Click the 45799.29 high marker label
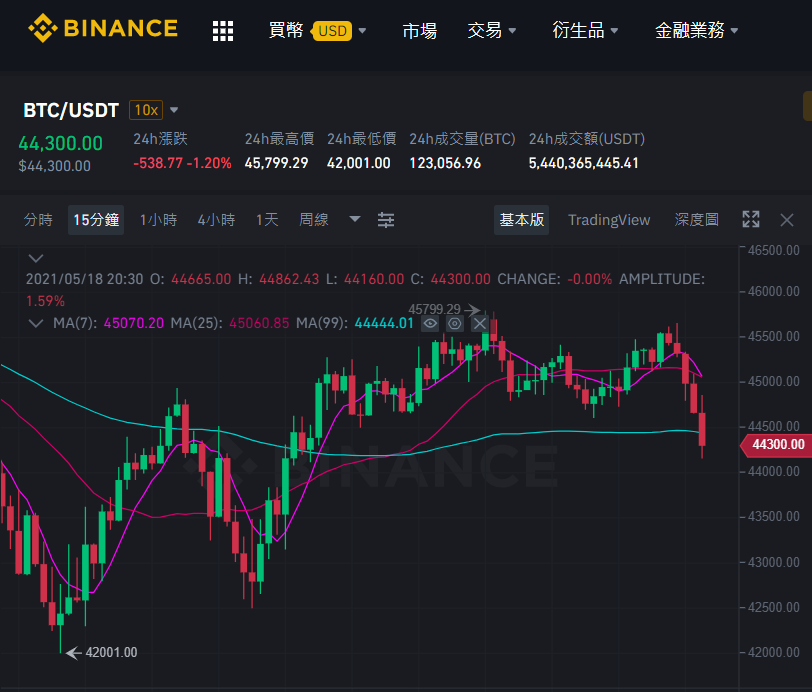Image resolution: width=812 pixels, height=692 pixels. click(x=434, y=309)
